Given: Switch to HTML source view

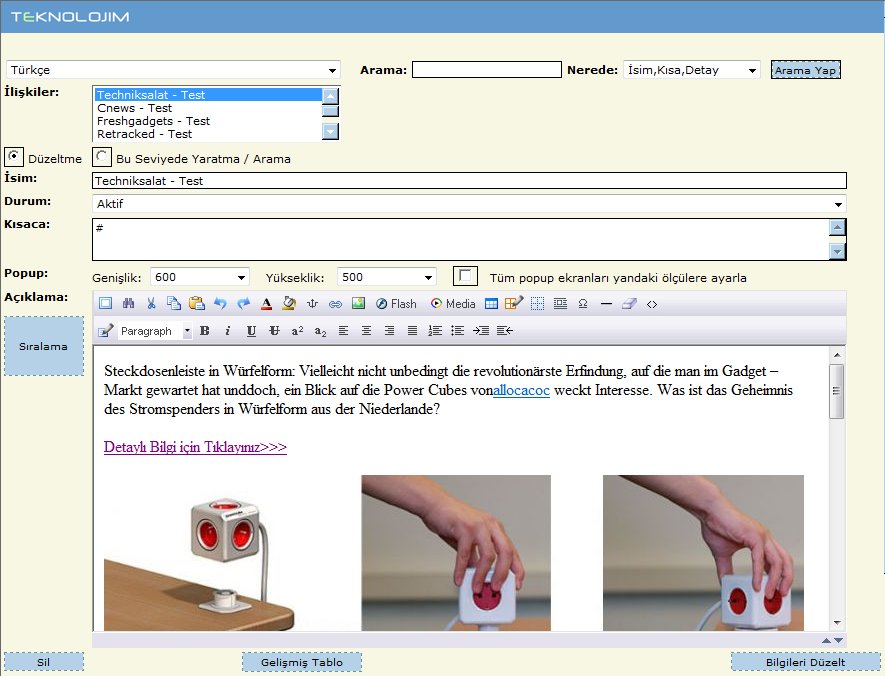Looking at the screenshot, I should 652,304.
